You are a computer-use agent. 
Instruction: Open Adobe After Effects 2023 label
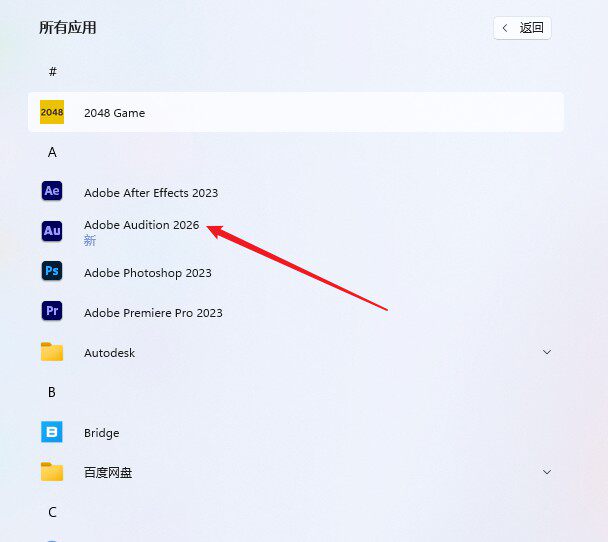pos(151,193)
